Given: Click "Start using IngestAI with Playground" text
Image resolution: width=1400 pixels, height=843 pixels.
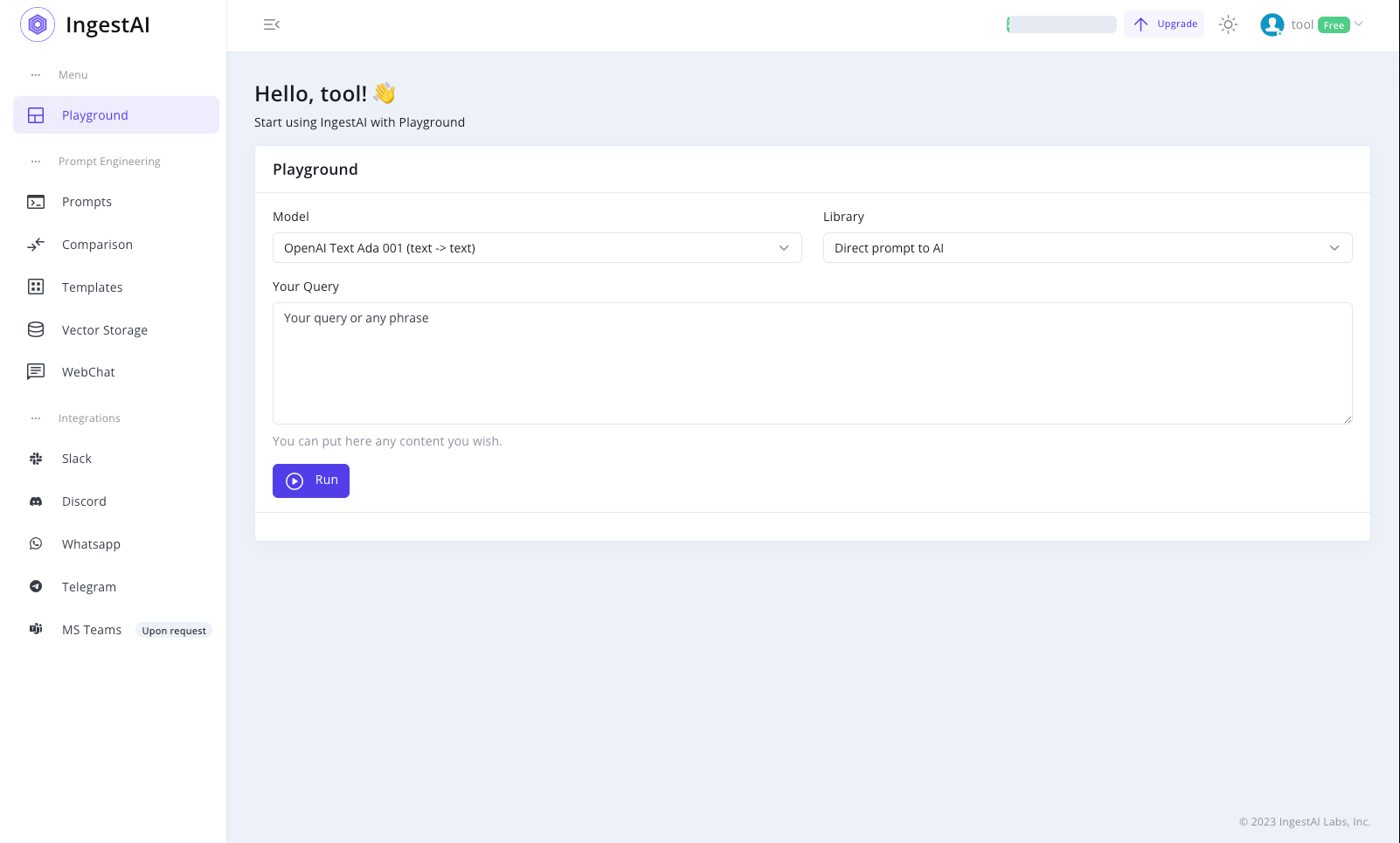Looking at the screenshot, I should [360, 122].
